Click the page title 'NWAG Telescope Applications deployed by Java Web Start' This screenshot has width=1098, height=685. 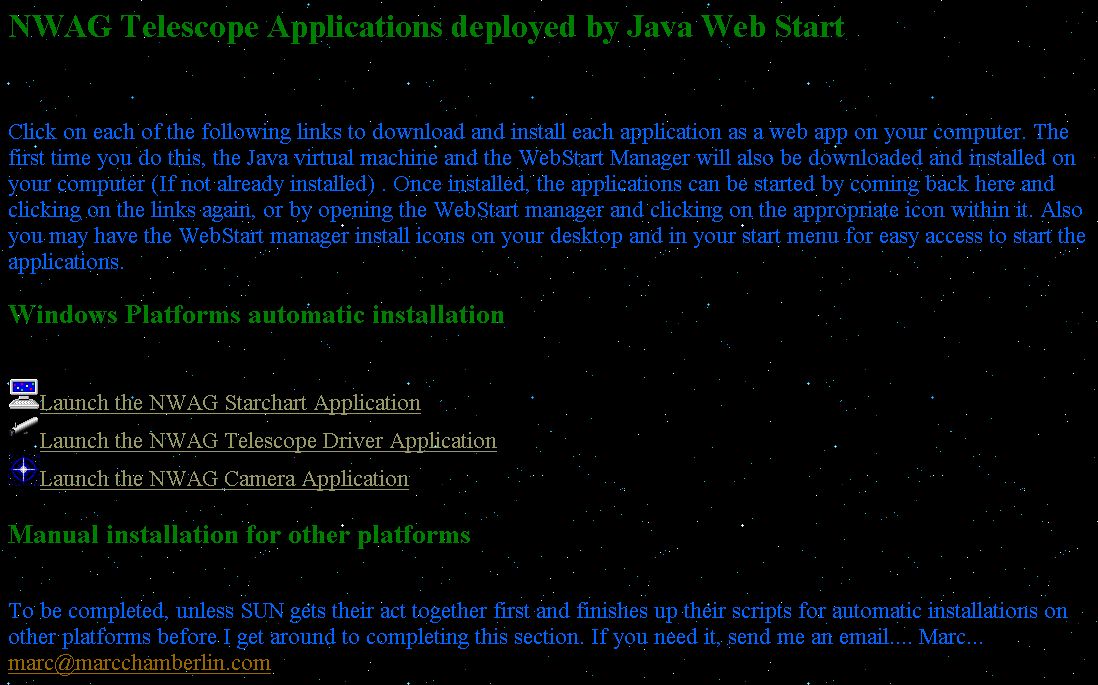pyautogui.click(x=426, y=27)
